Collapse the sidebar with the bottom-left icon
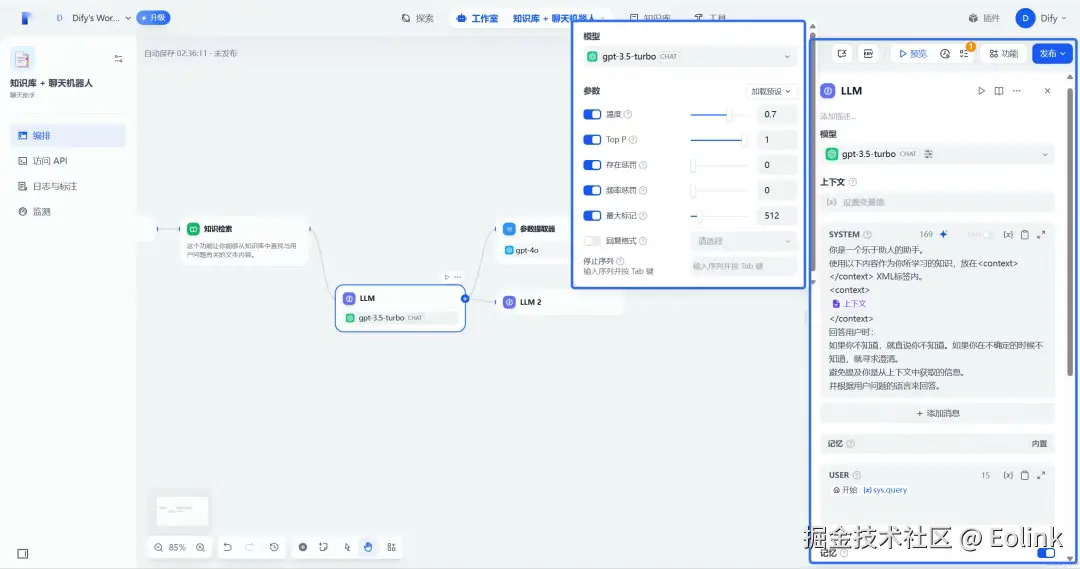The height and width of the screenshot is (569, 1080). (23, 554)
